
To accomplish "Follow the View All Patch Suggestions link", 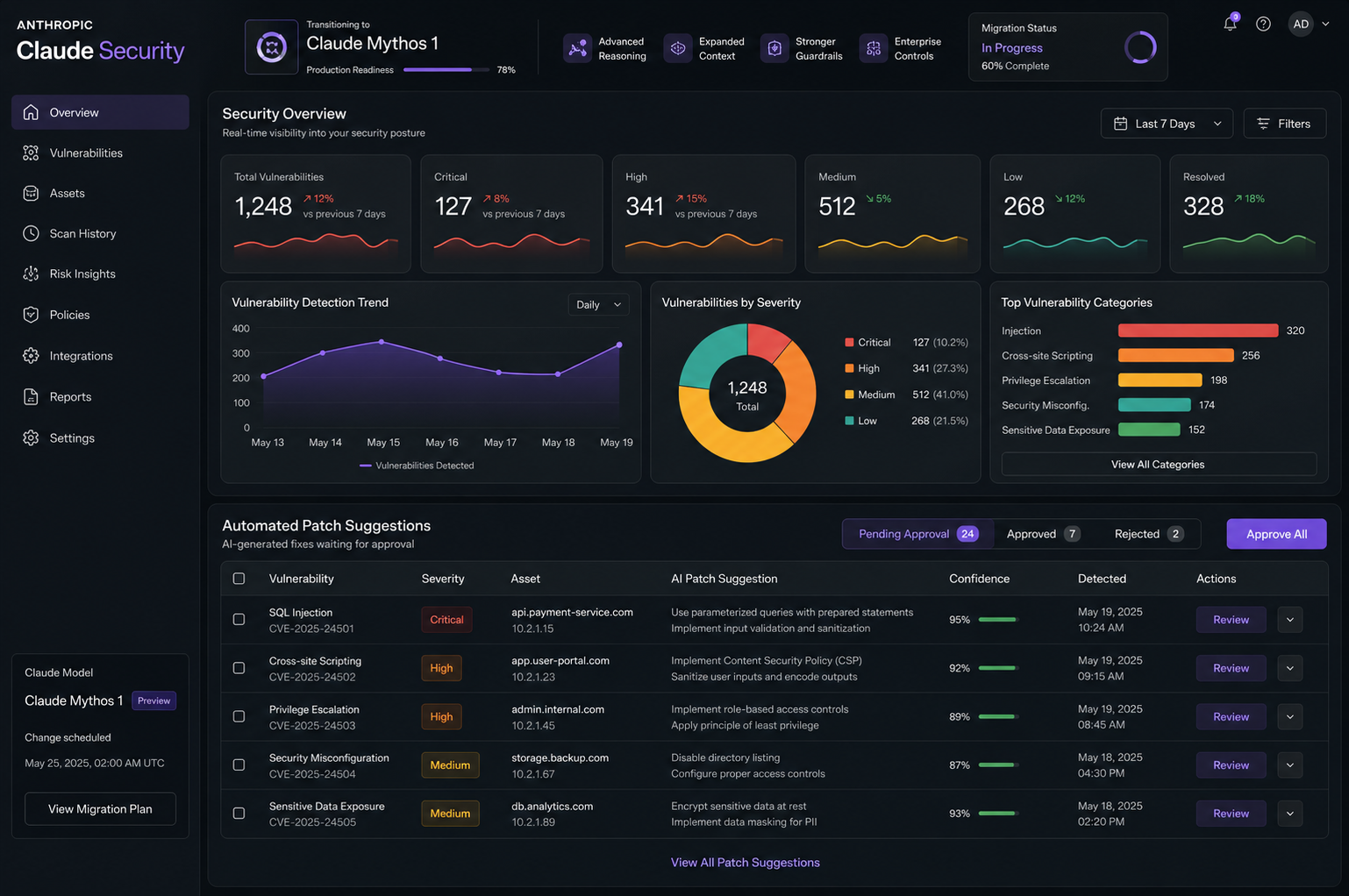I will point(746,863).
